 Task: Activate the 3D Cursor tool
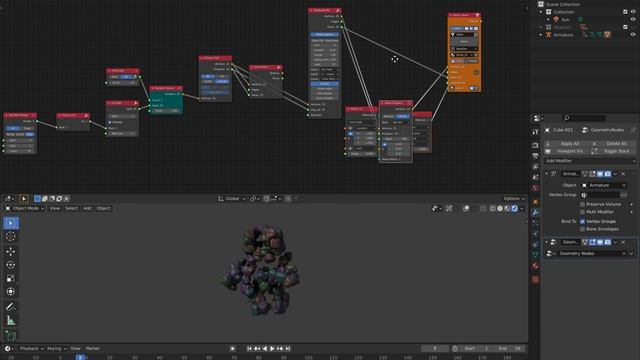[11, 236]
